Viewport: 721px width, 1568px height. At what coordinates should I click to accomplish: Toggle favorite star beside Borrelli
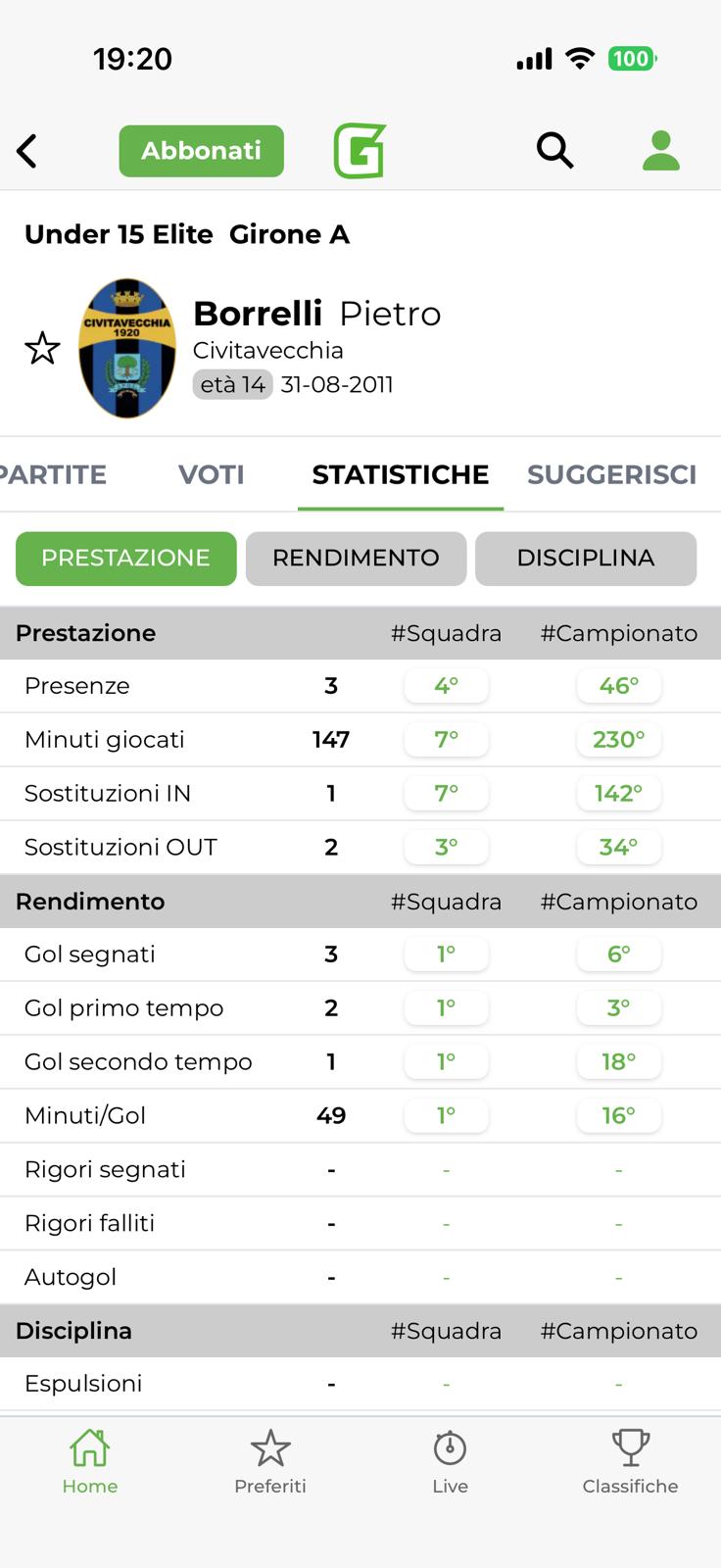click(x=42, y=349)
